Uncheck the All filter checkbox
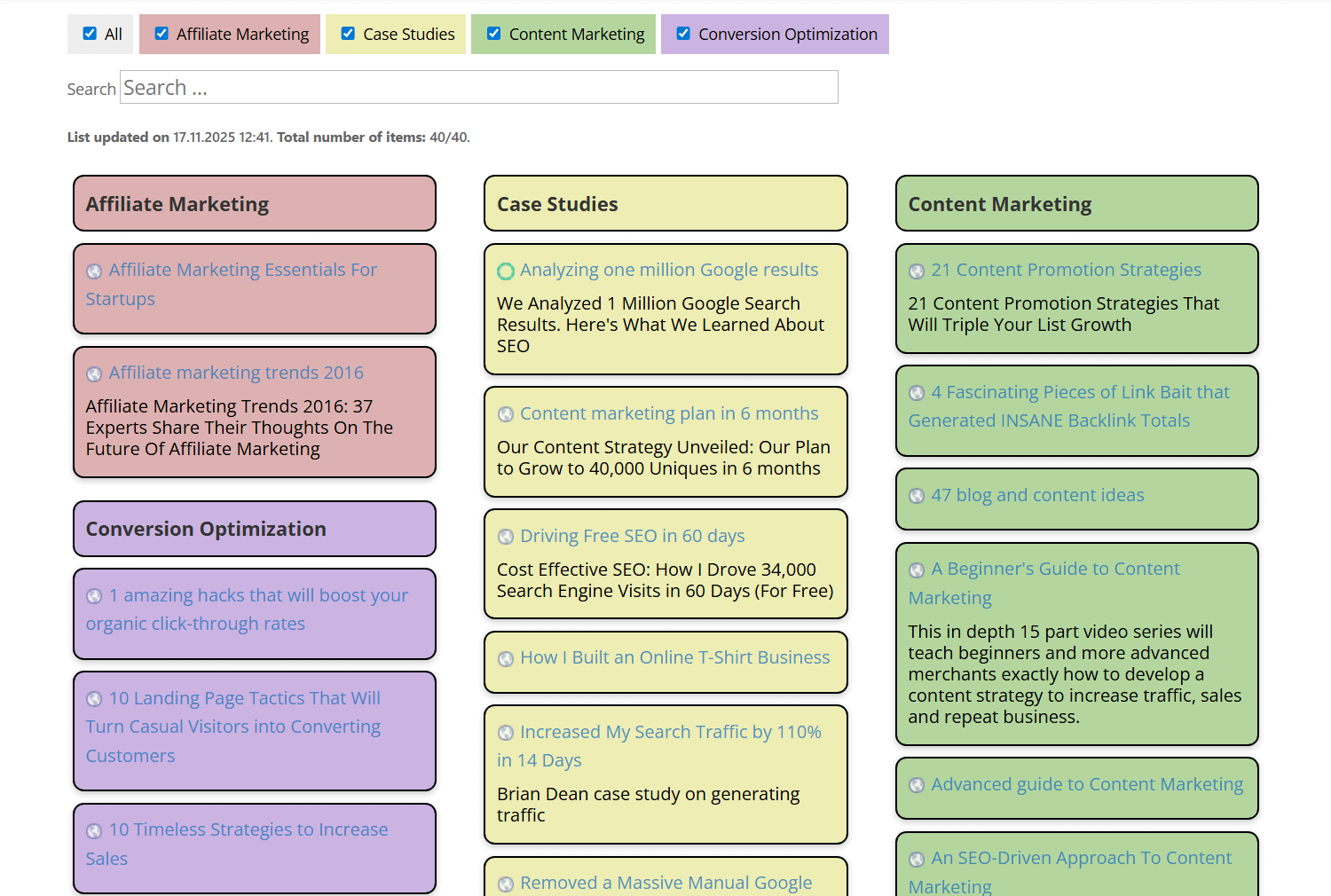This screenshot has height=896, width=1331. (x=90, y=34)
